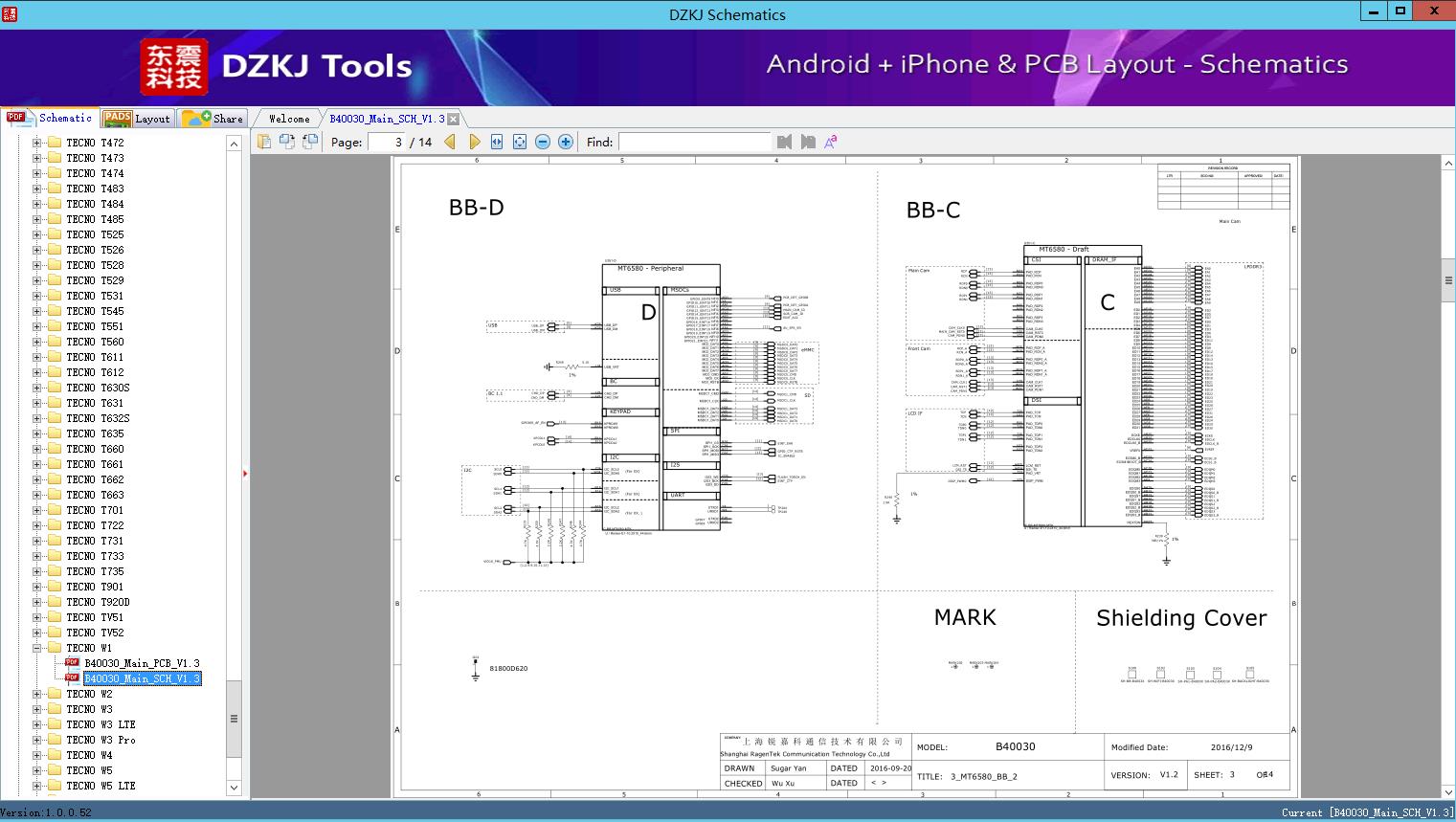
Task: Rotate the page clockwise
Action: point(310,142)
